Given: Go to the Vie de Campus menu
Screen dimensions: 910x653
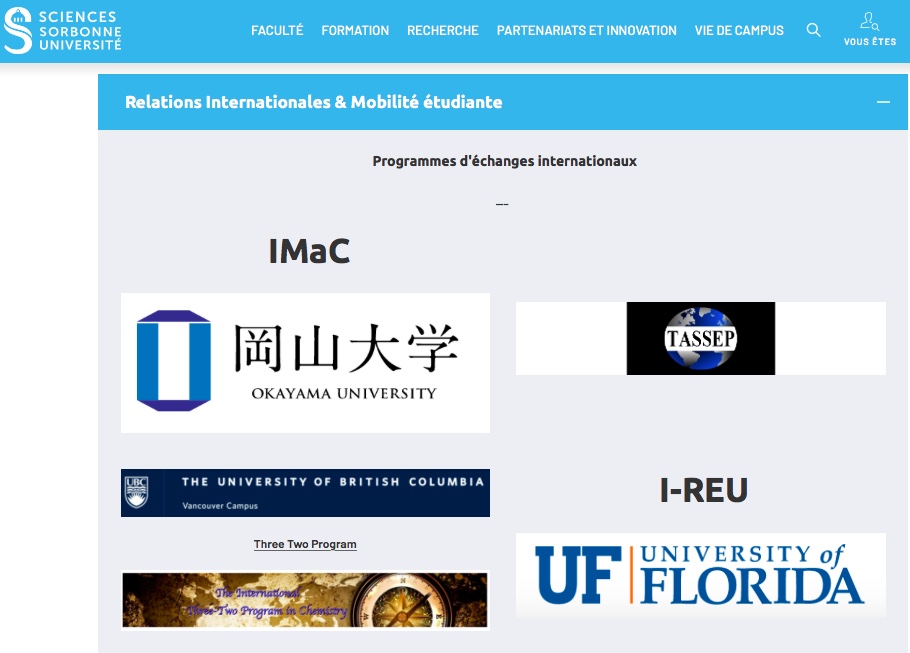Looking at the screenshot, I should coord(739,31).
